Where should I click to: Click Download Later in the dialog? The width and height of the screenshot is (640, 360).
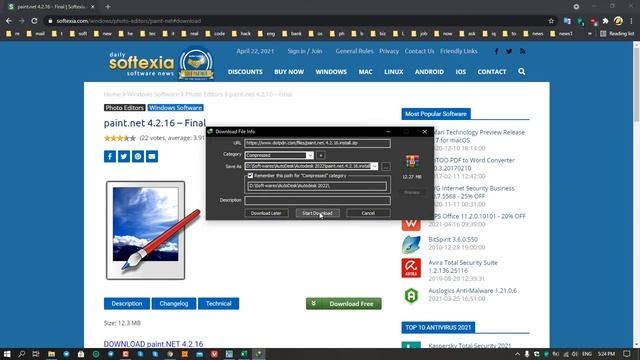pos(266,213)
